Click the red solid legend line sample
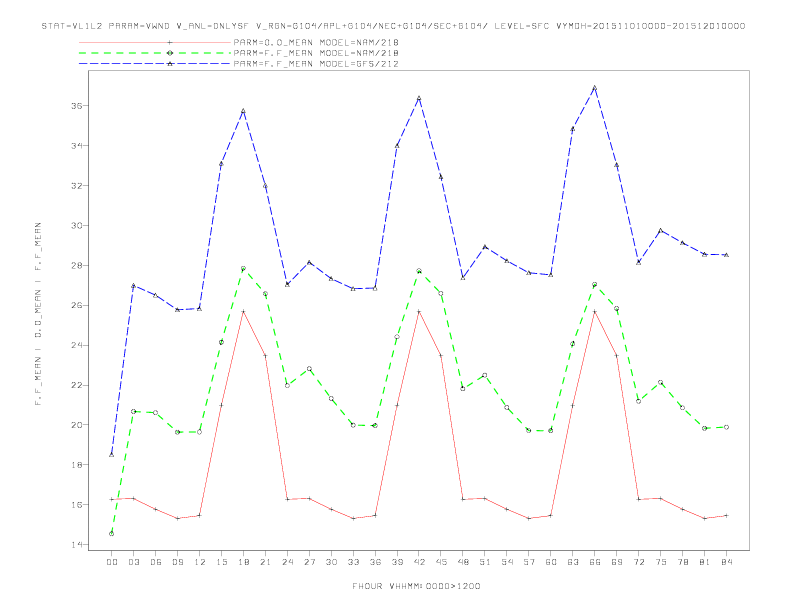This screenshot has width=792, height=612. click(155, 42)
